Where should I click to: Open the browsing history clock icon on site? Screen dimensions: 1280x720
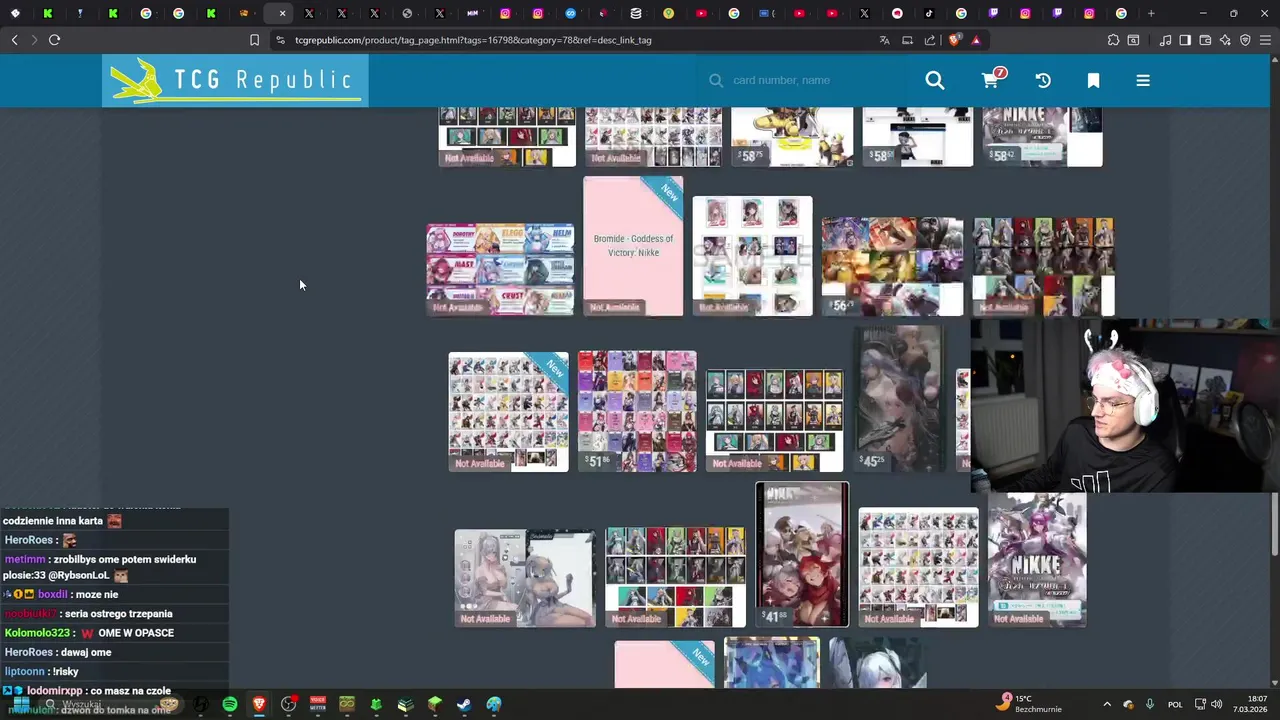point(1043,80)
